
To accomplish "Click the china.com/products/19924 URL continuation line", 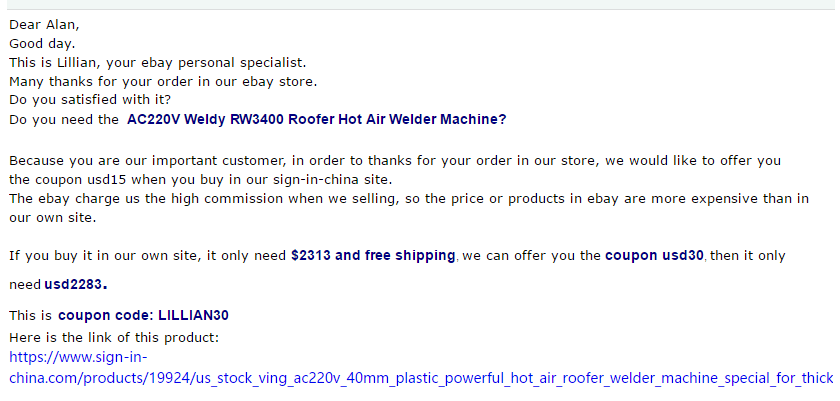I will pos(421,379).
